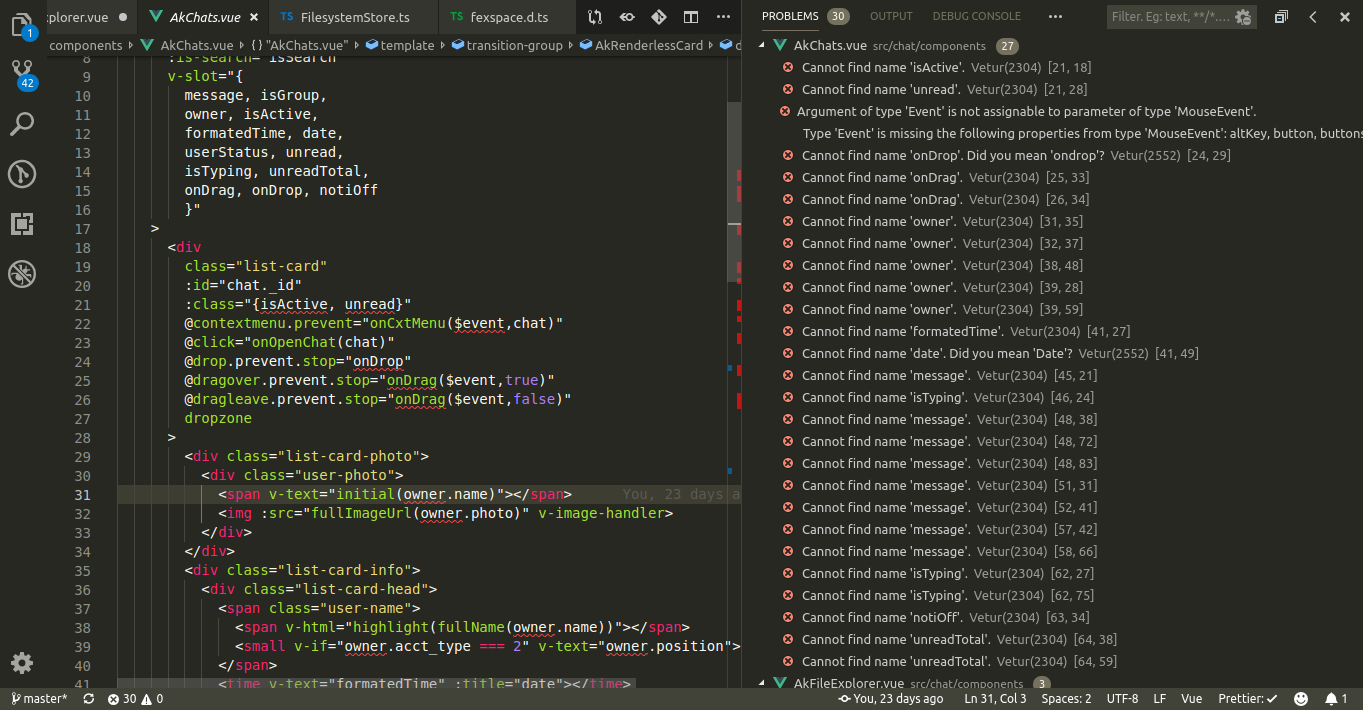This screenshot has height=710, width=1363.
Task: Open panel More tabs ellipsis
Action: point(1055,17)
